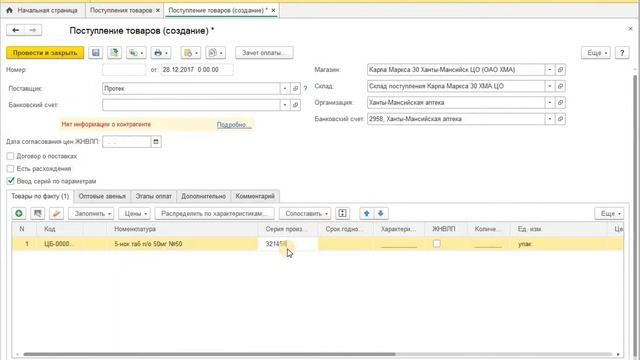Close the Поступление товаров (создание) tab

click(273, 10)
